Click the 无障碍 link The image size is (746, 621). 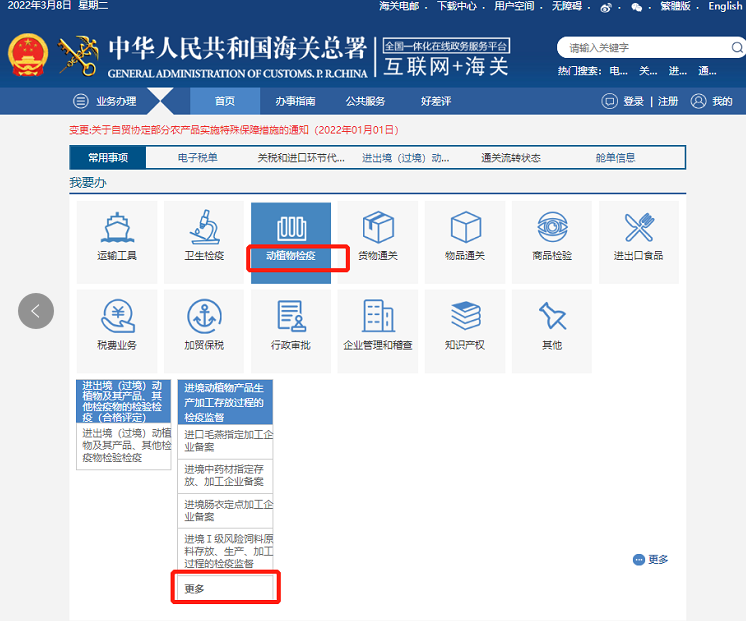click(x=567, y=6)
